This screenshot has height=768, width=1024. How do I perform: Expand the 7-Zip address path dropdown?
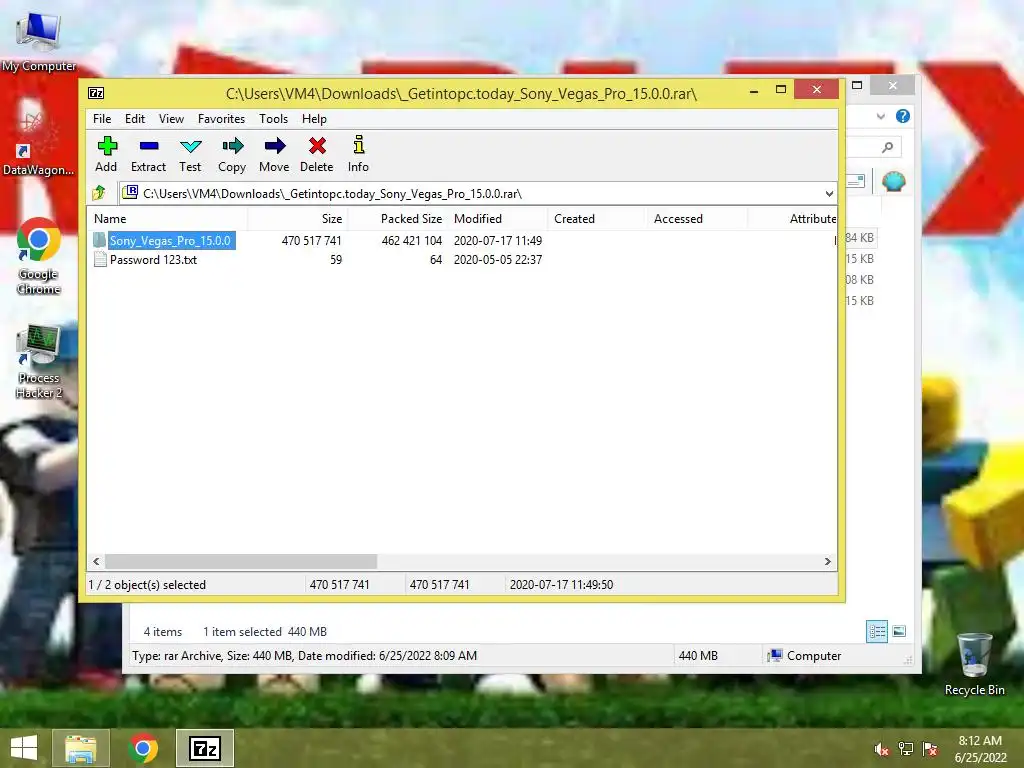click(829, 193)
